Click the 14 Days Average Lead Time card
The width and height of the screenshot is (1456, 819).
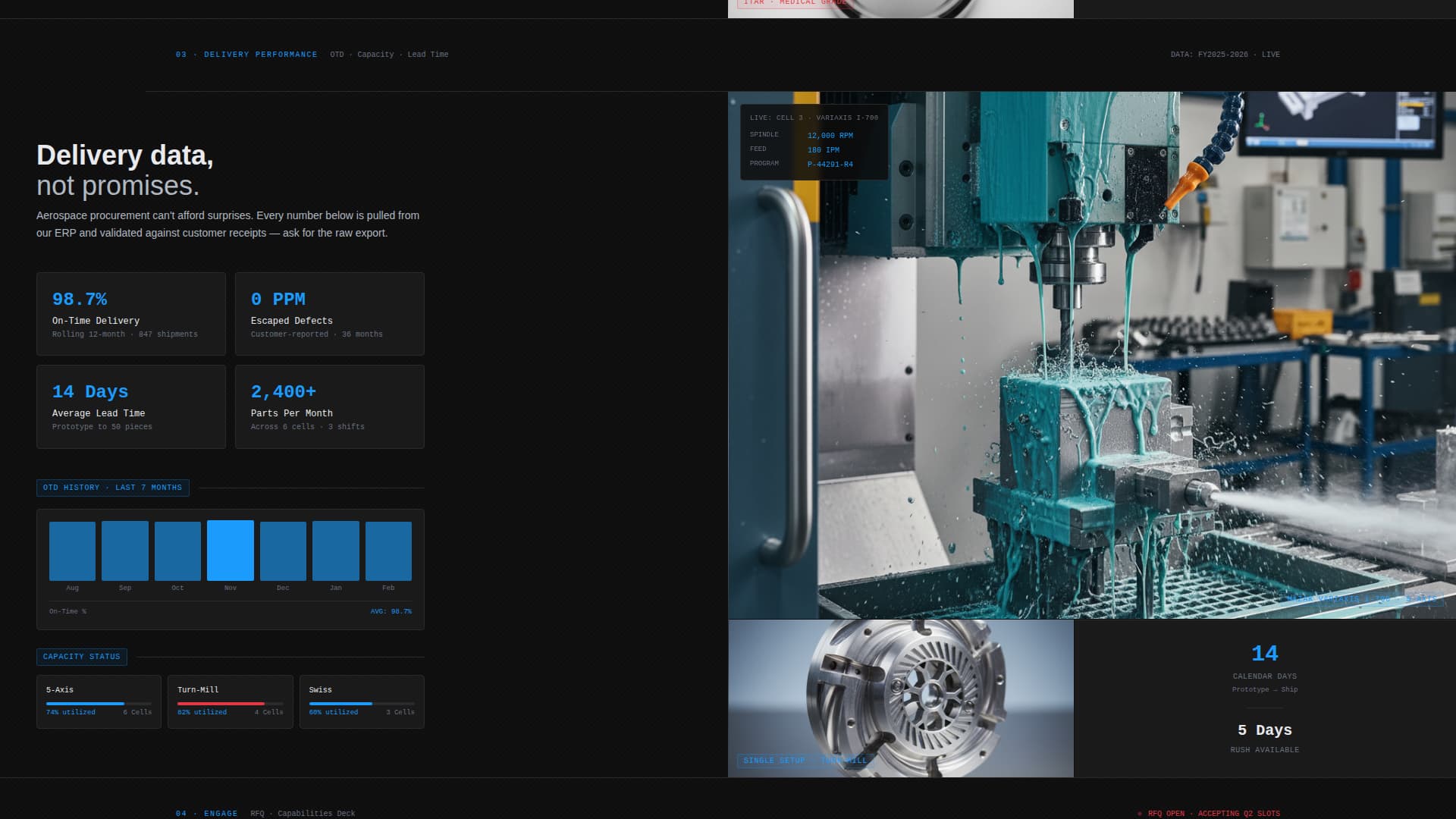(130, 406)
